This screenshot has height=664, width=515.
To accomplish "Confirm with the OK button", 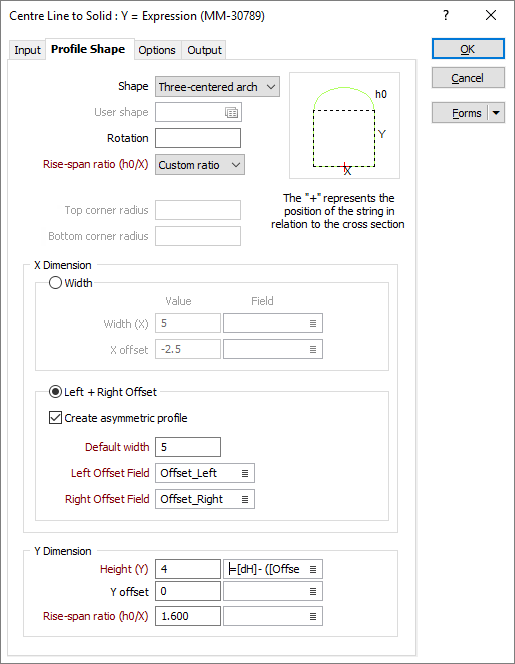I will click(x=468, y=49).
